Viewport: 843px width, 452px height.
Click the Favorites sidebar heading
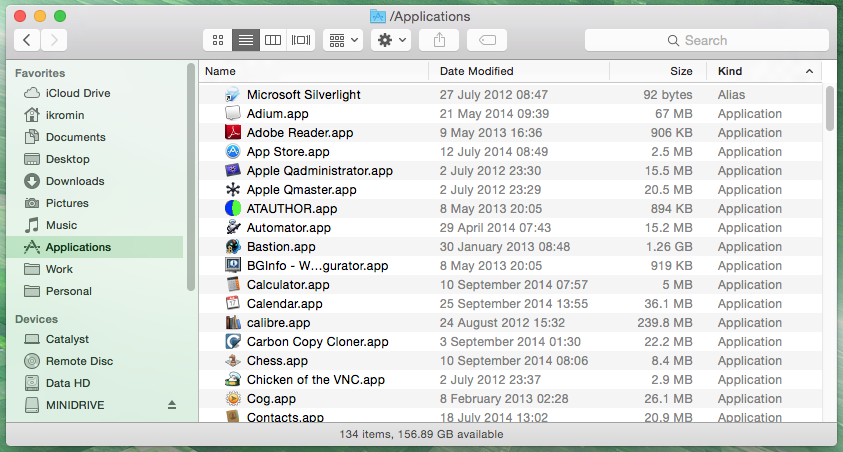pyautogui.click(x=40, y=73)
